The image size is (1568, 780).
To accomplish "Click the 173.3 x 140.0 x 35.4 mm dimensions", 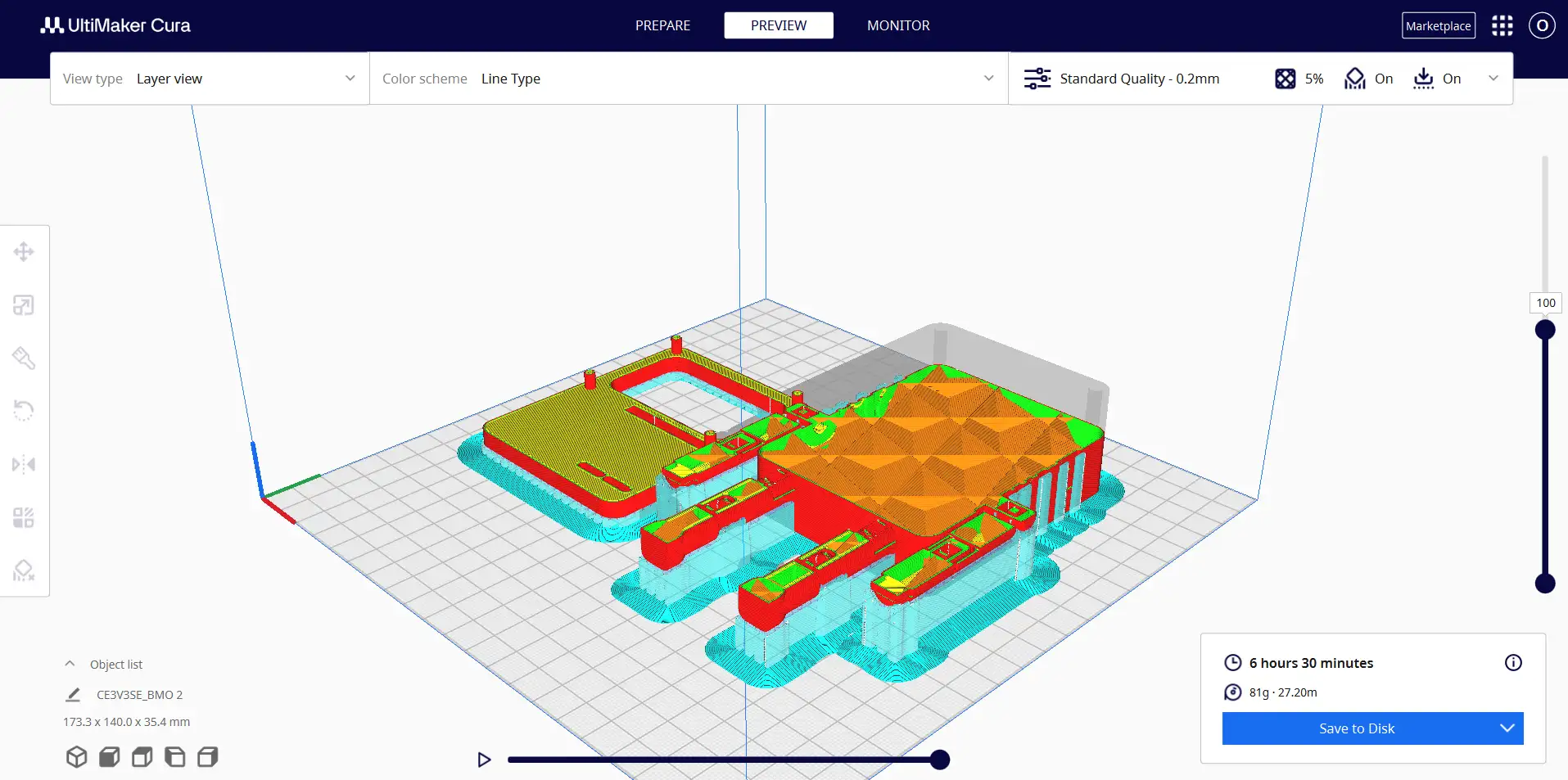I will point(126,722).
